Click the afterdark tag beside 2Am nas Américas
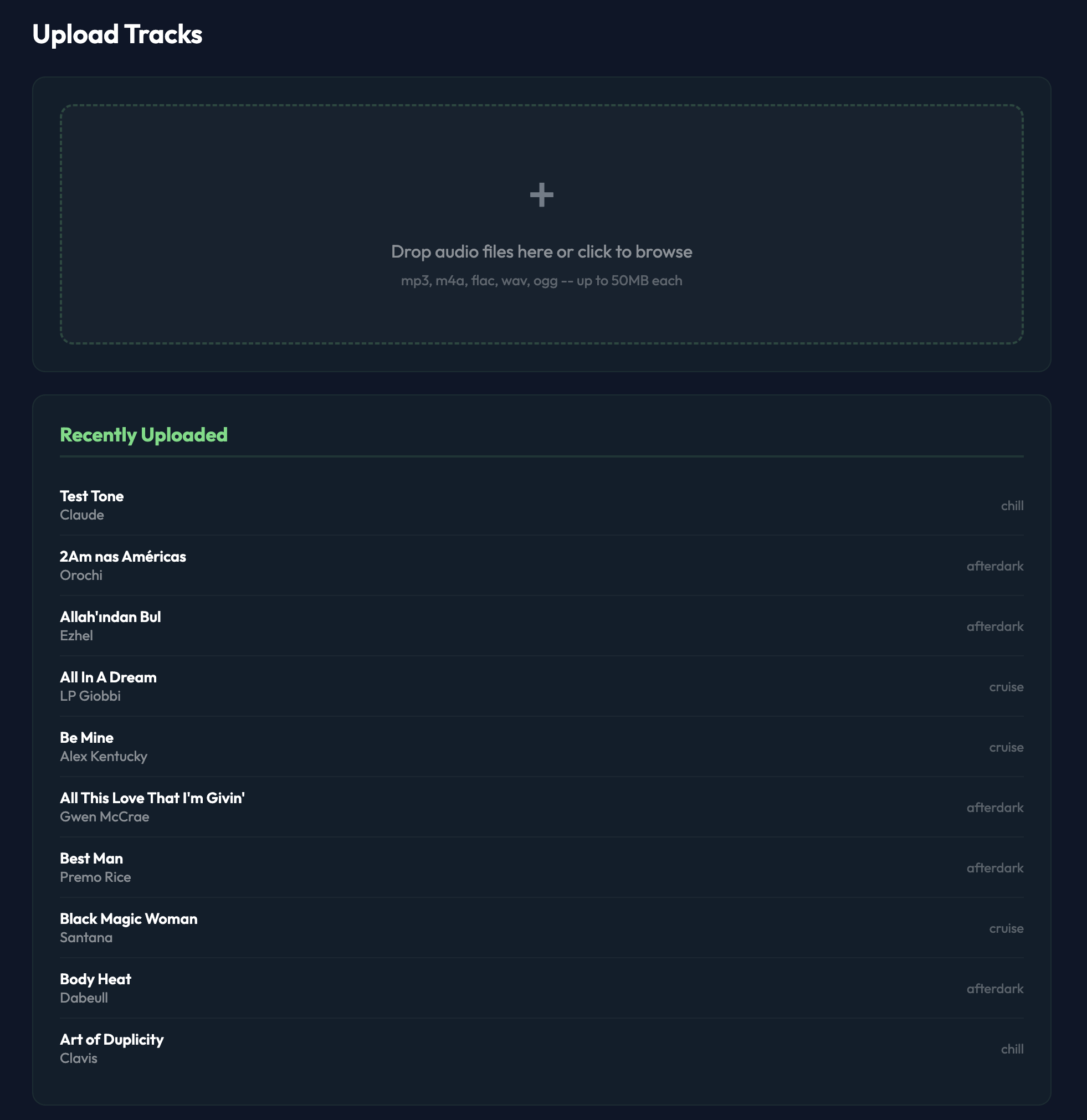 996,566
